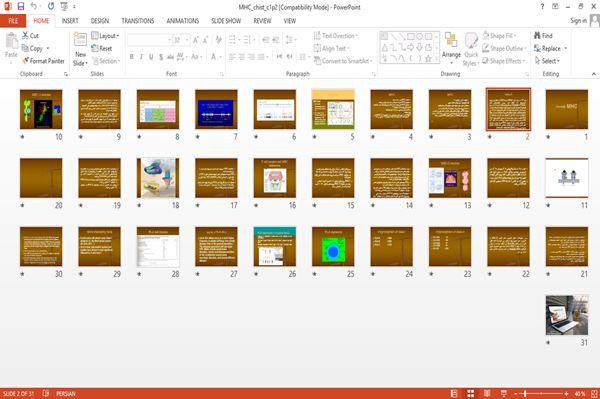The image size is (600, 399).
Task: Toggle center text alignment
Action: click(x=242, y=57)
